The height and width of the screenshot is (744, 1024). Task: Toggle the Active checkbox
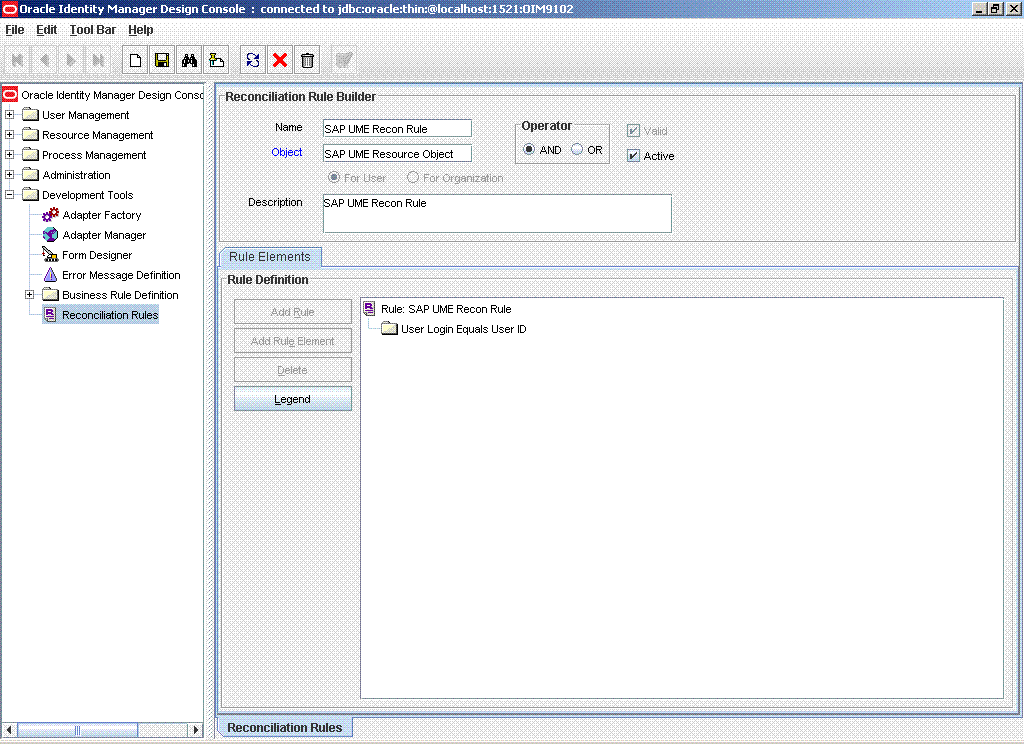pos(633,155)
